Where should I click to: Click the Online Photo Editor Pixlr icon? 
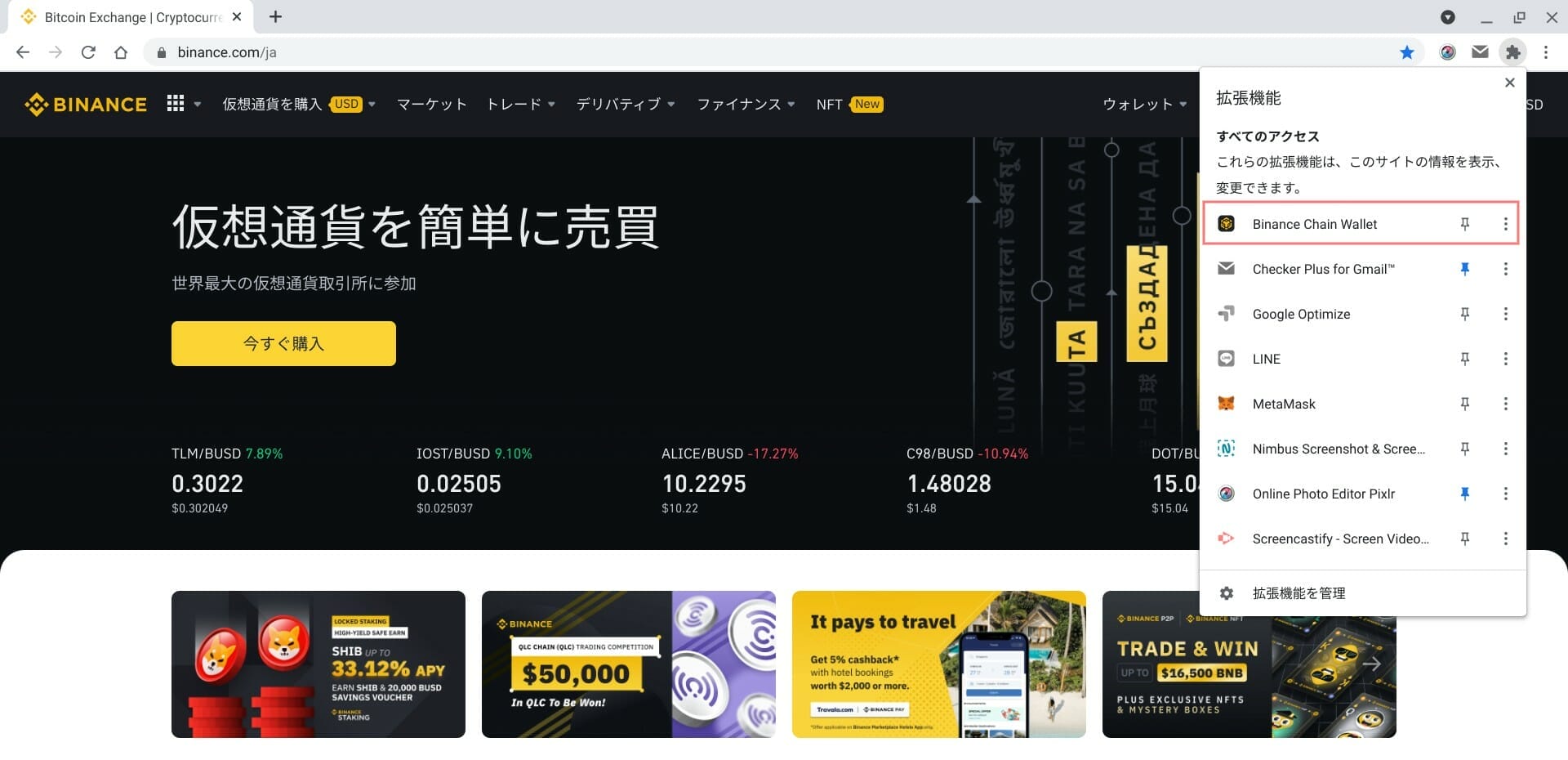(x=1226, y=494)
